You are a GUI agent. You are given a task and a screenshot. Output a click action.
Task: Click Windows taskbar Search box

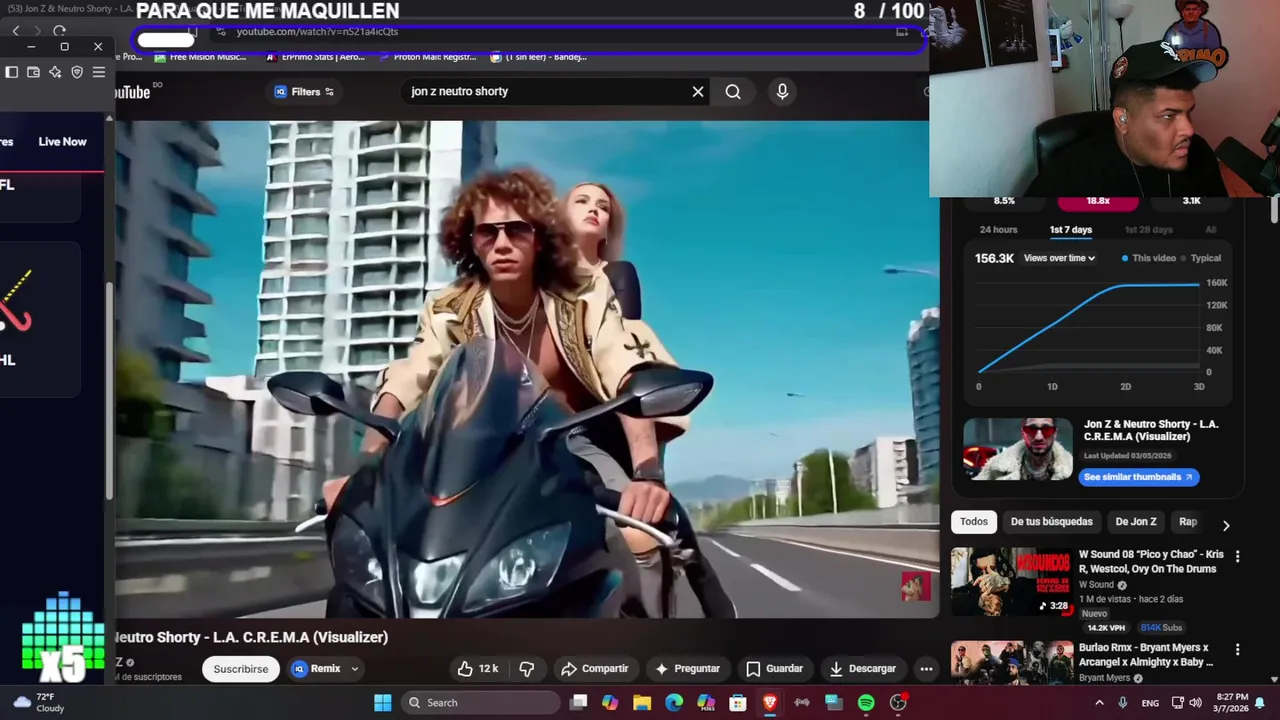(x=481, y=703)
